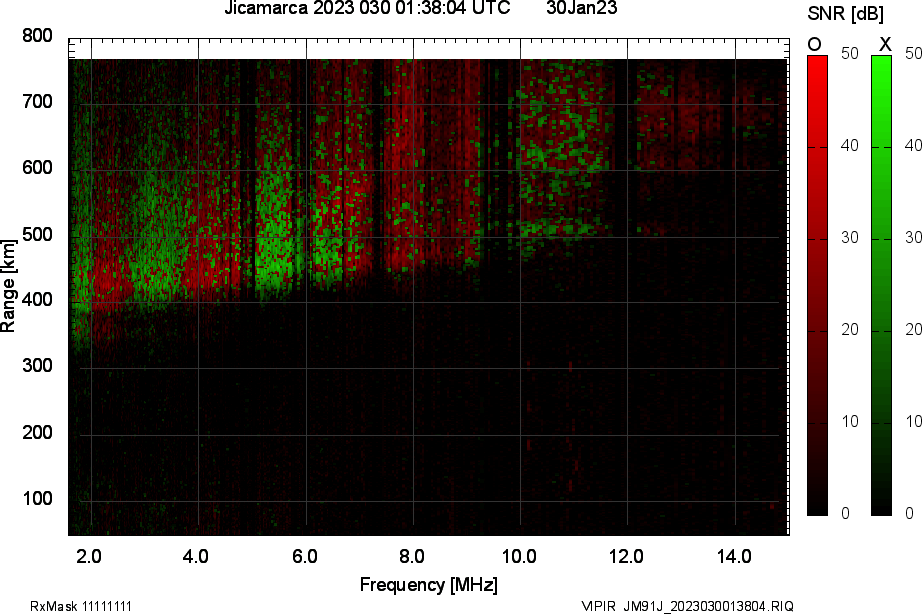Click the 'RxMask 11111111' text
The width and height of the screenshot is (922, 614).
81,606
